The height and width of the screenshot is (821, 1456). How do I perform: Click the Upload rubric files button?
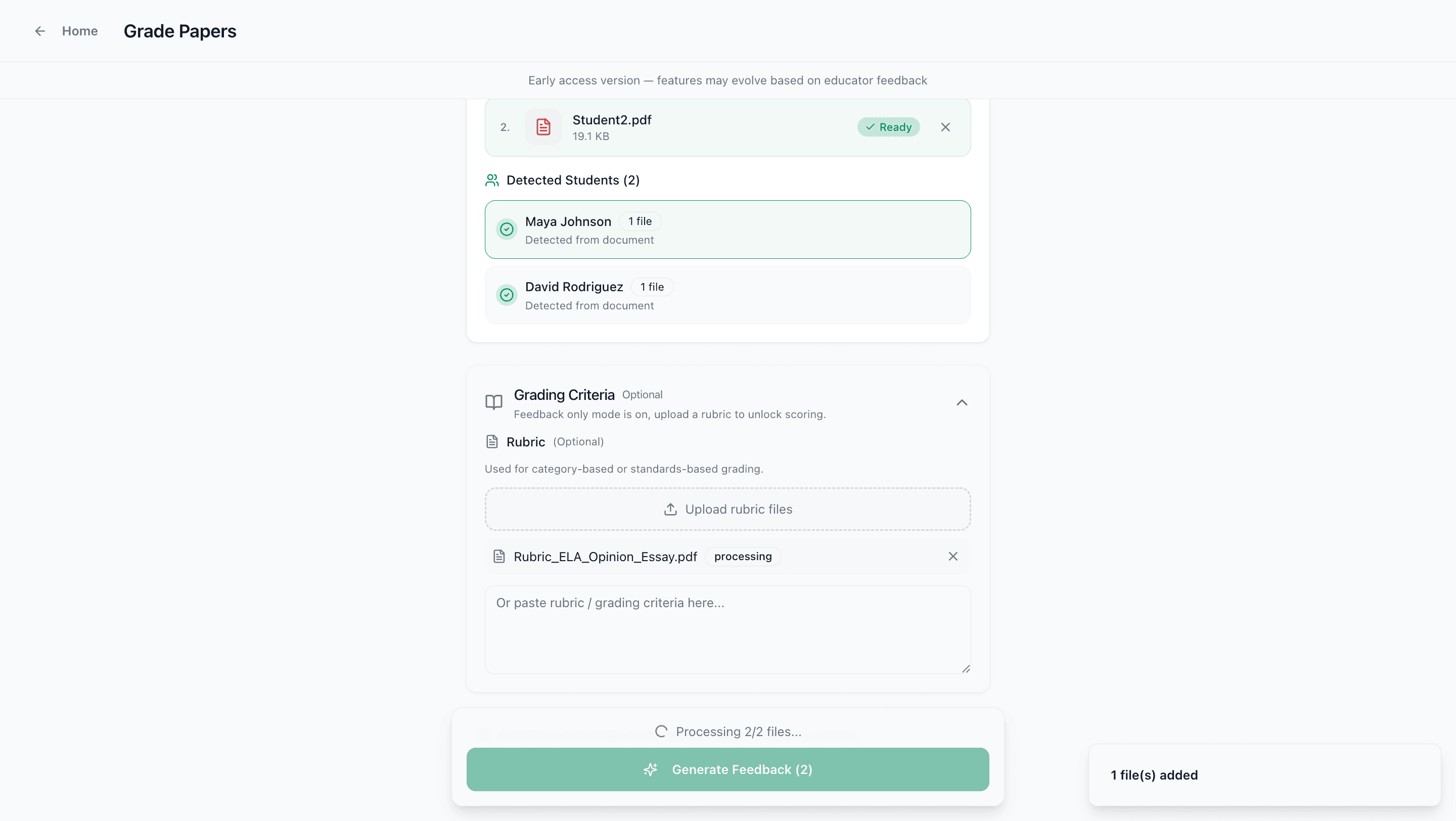click(x=727, y=509)
